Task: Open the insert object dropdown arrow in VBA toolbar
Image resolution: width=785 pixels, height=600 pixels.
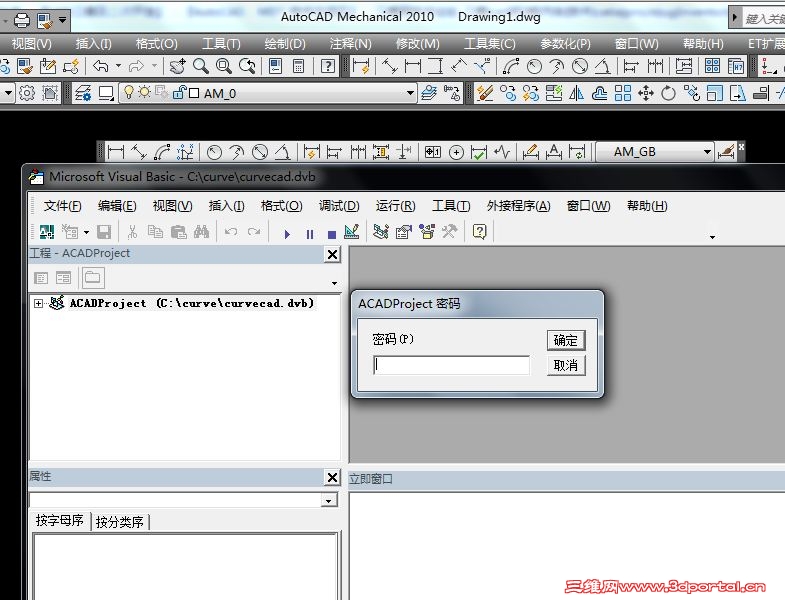Action: point(87,232)
